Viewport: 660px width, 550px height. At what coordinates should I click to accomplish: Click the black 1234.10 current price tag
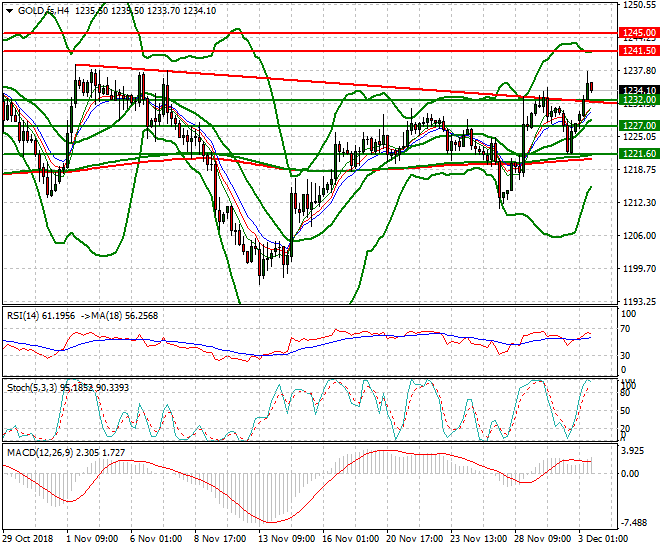[x=637, y=90]
